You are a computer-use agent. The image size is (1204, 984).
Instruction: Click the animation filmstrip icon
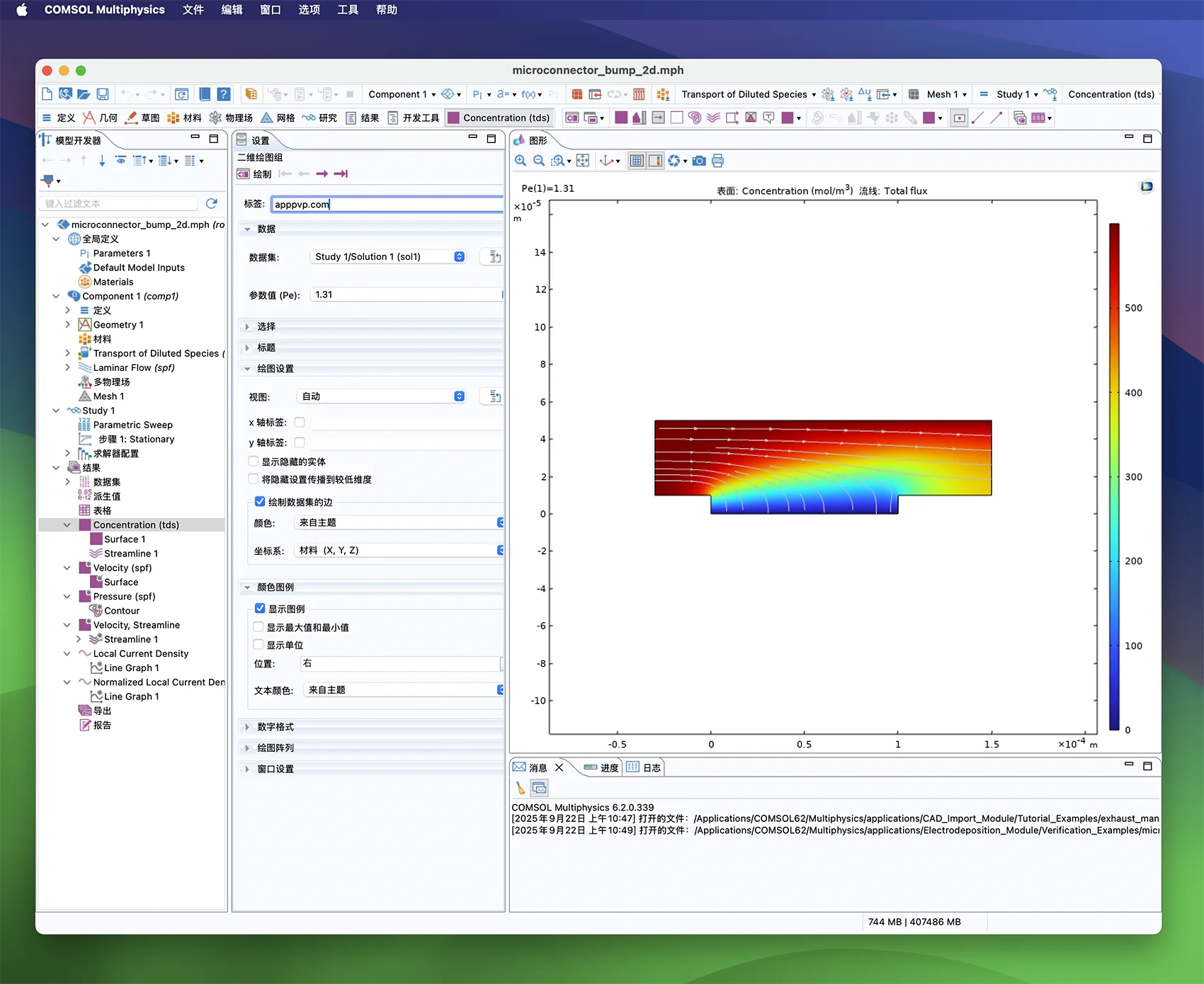point(1038,118)
